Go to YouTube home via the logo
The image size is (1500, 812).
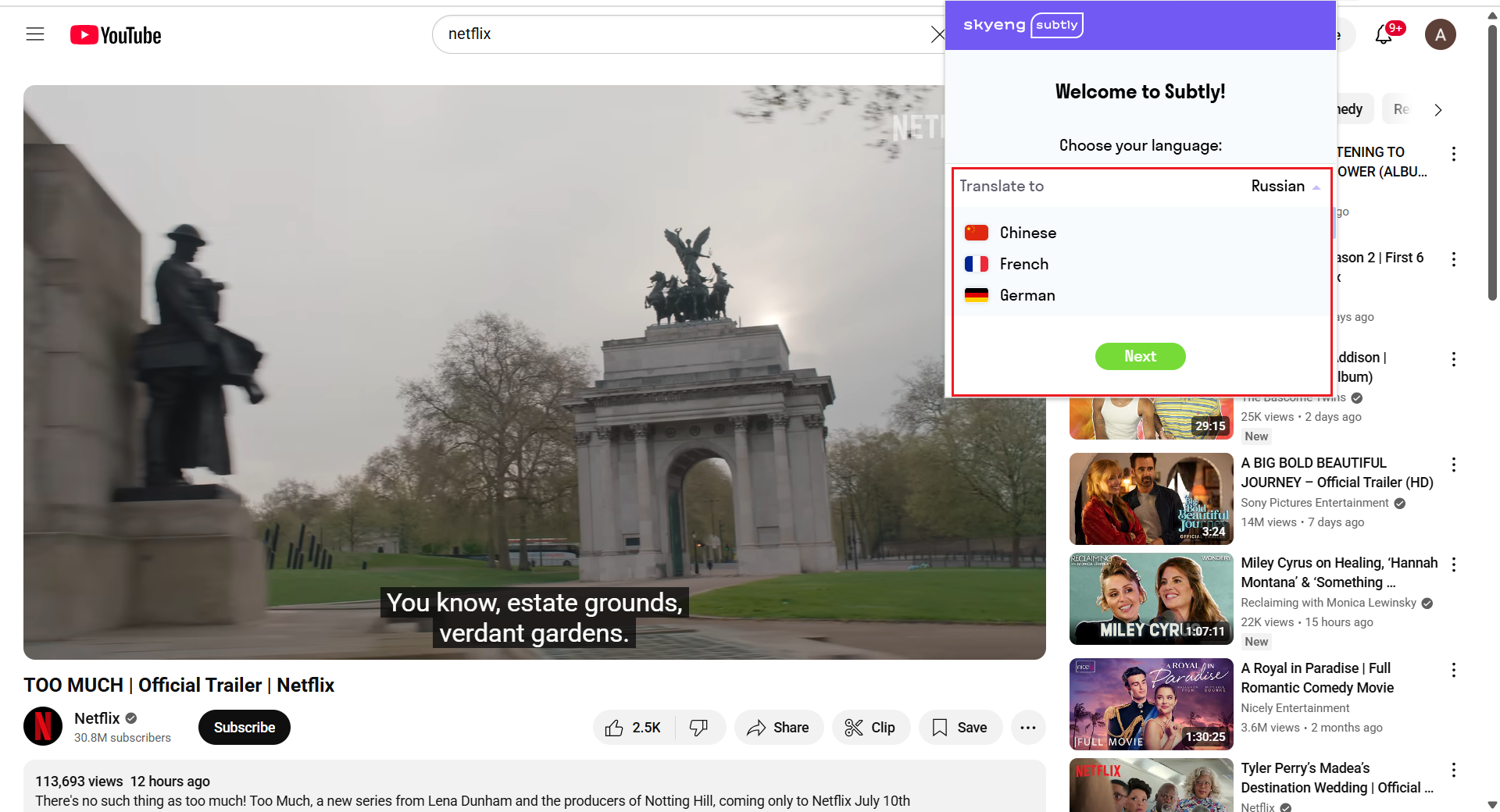[x=116, y=35]
